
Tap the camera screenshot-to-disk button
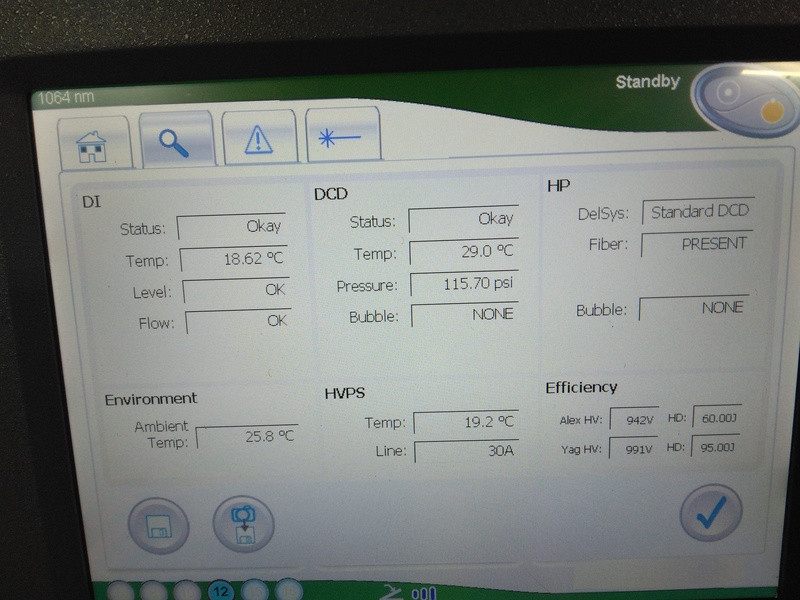243,524
